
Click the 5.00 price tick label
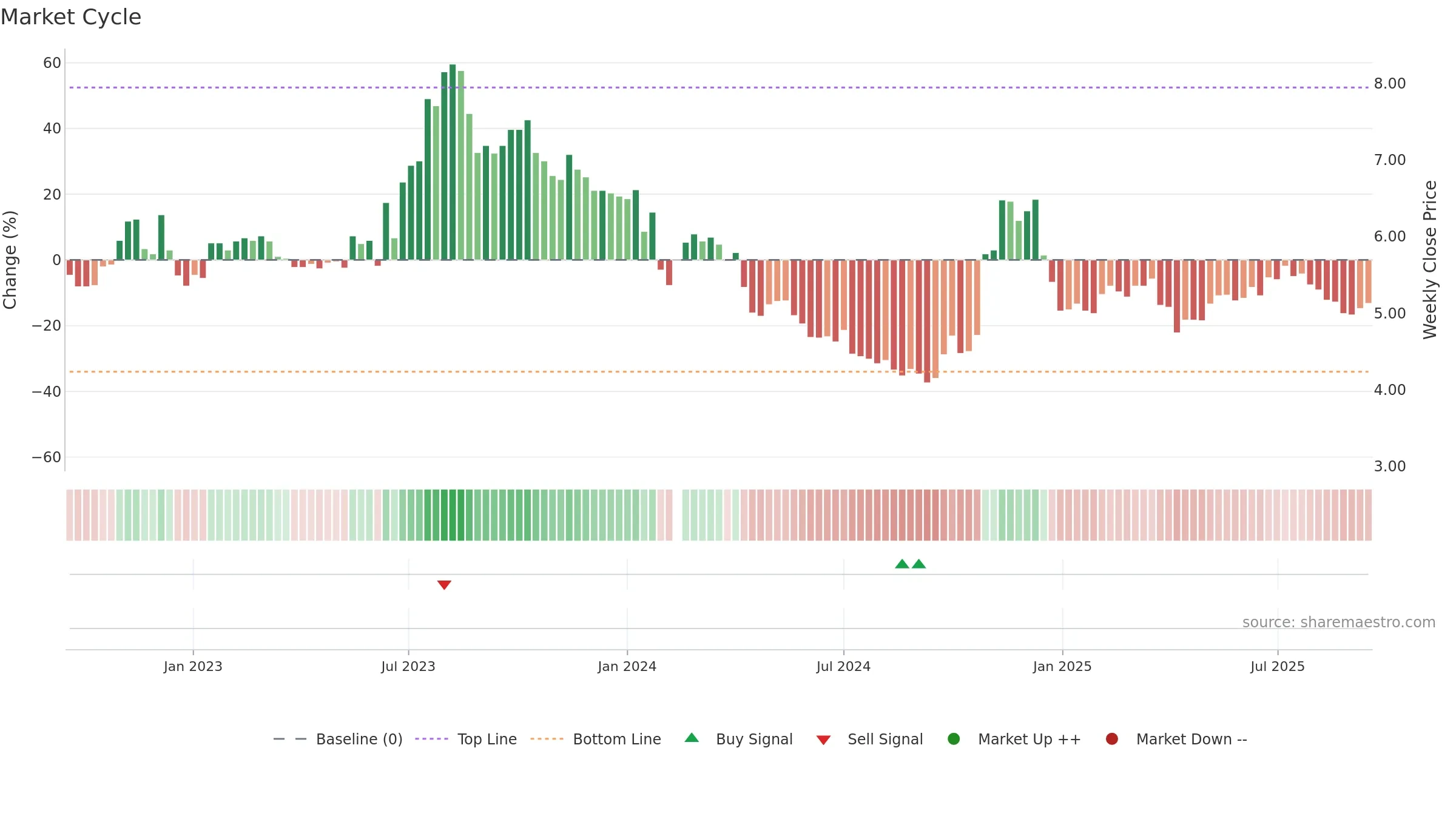(1390, 314)
